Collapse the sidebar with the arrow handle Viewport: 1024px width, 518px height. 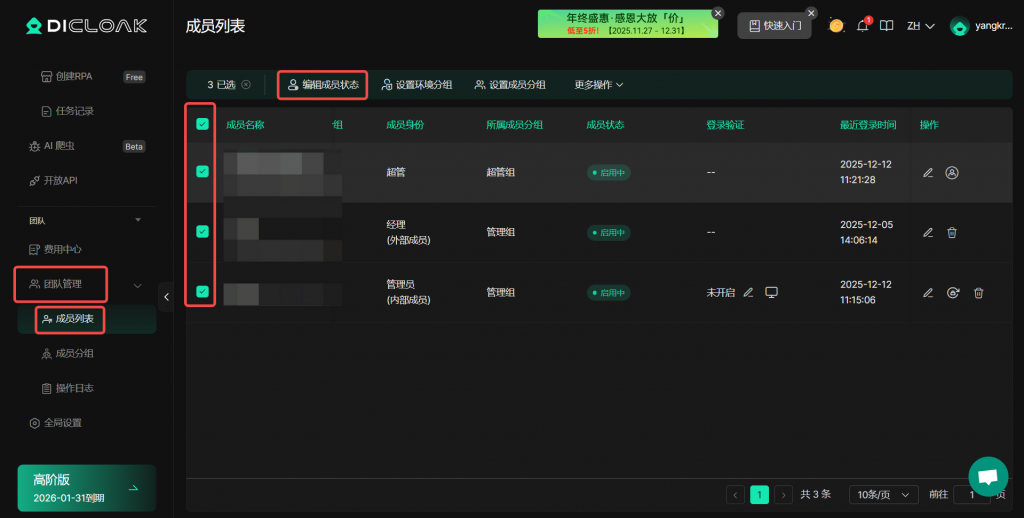pos(166,296)
